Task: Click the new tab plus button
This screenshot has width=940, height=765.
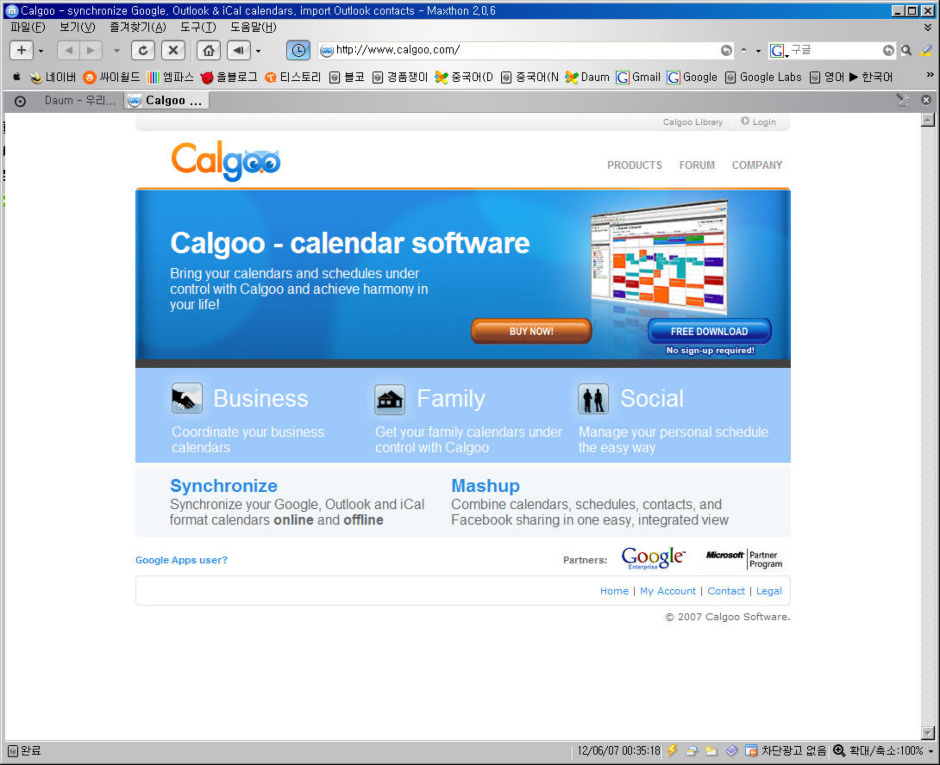Action: tap(21, 50)
